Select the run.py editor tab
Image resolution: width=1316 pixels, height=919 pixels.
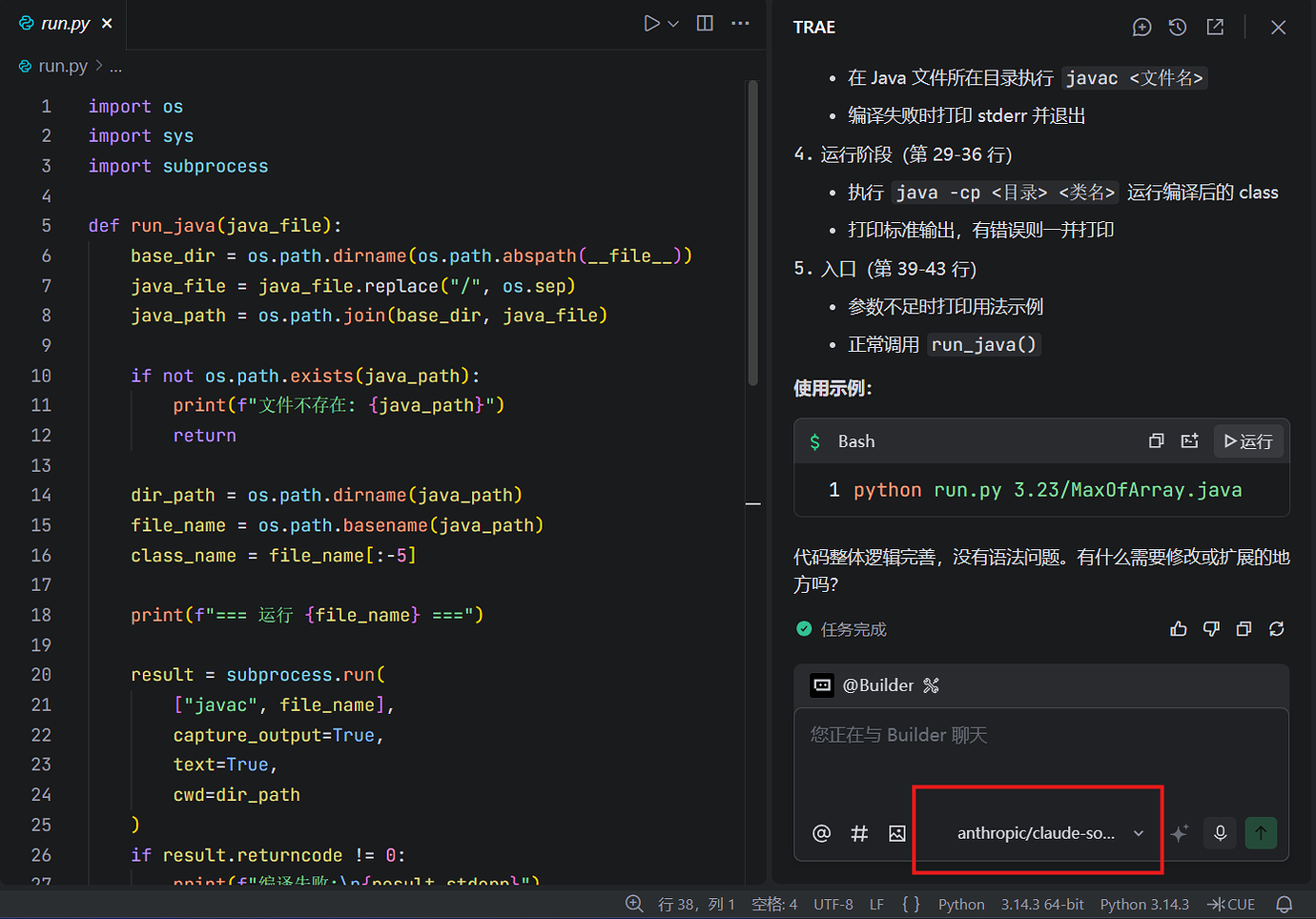coord(65,24)
